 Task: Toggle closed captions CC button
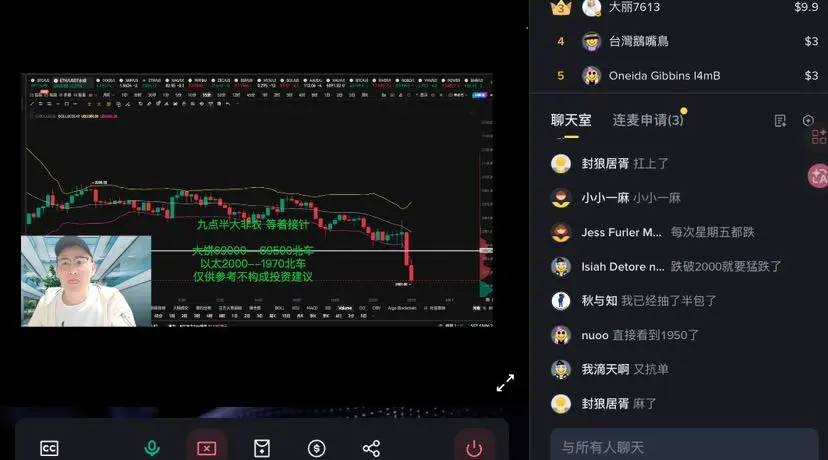(x=49, y=448)
